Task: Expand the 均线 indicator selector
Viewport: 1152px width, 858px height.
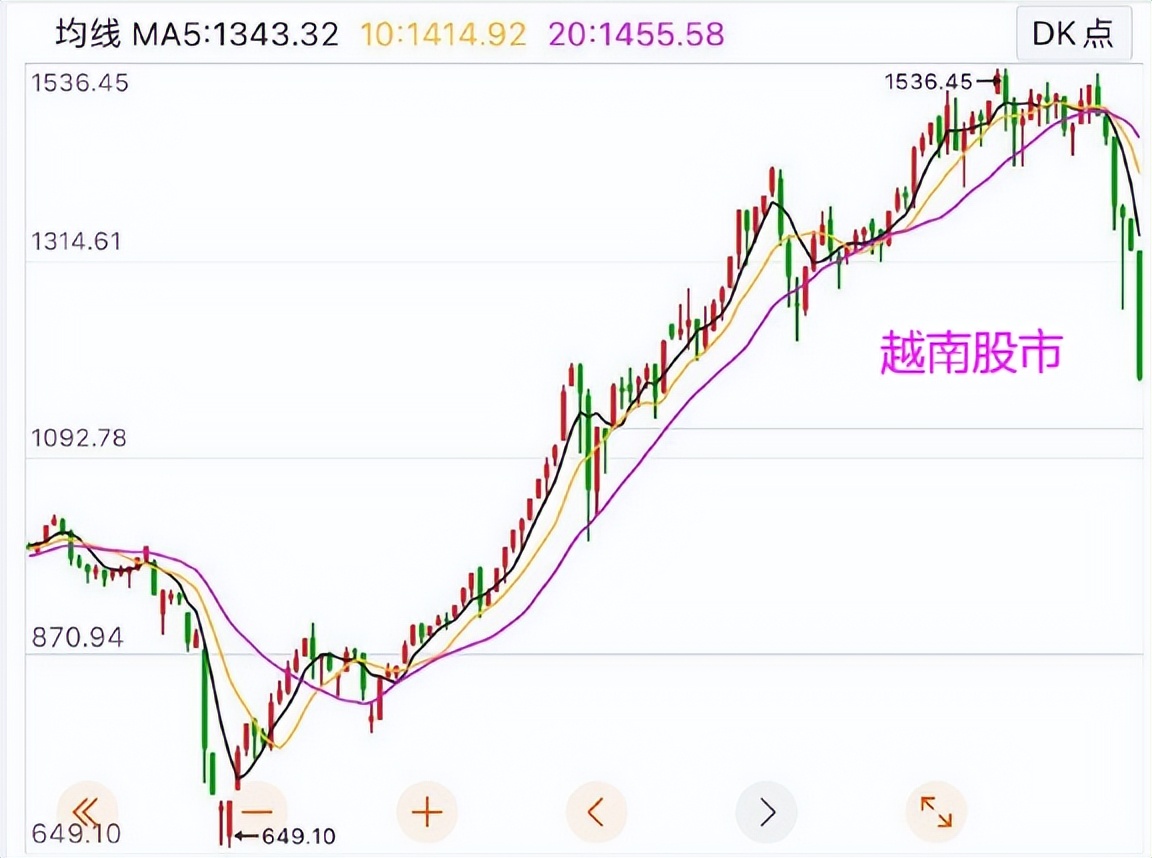Action: pyautogui.click(x=88, y=33)
